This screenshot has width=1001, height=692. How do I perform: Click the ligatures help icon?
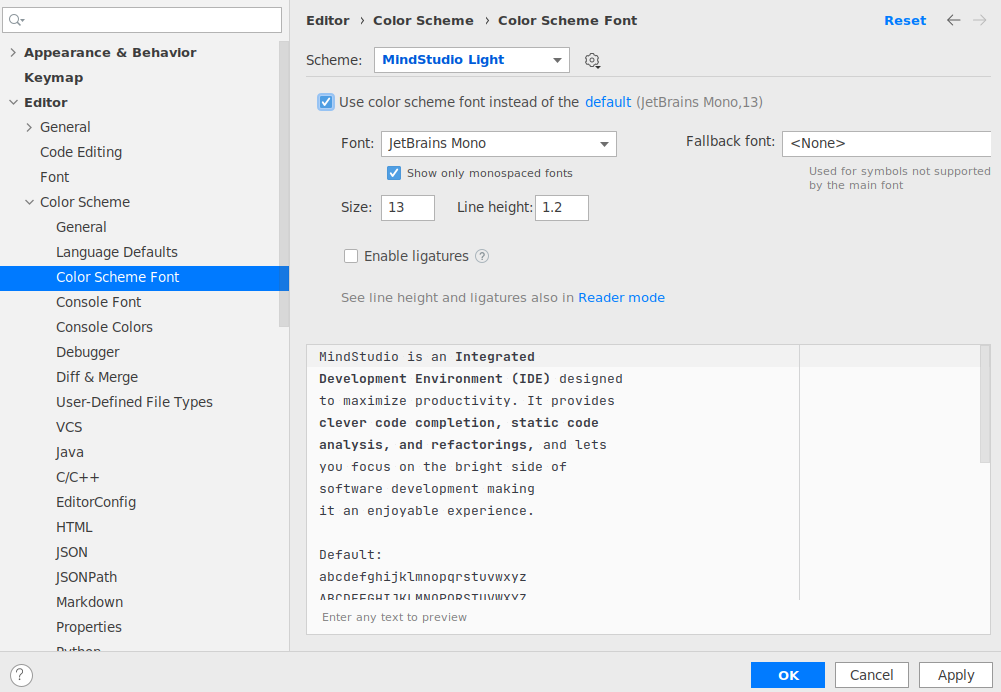482,257
